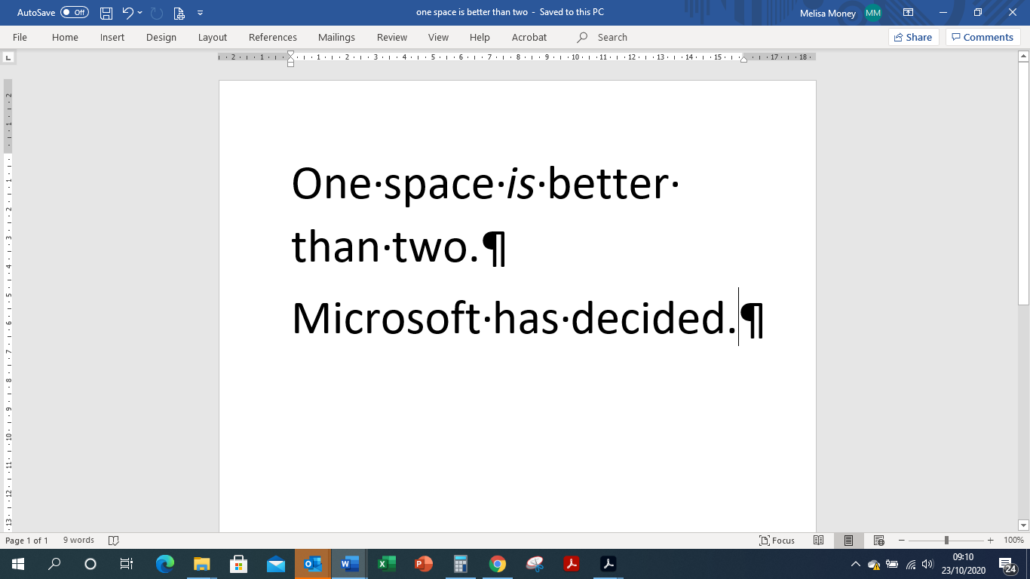Image resolution: width=1030 pixels, height=579 pixels.
Task: Click the volume speaker tray icon
Action: [928, 564]
